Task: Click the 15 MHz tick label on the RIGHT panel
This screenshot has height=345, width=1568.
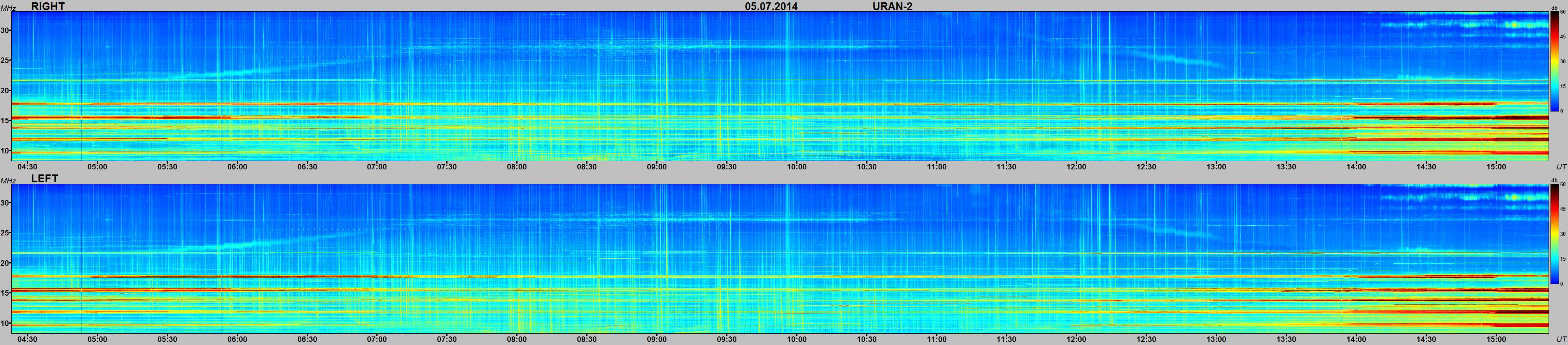Action: coord(5,120)
